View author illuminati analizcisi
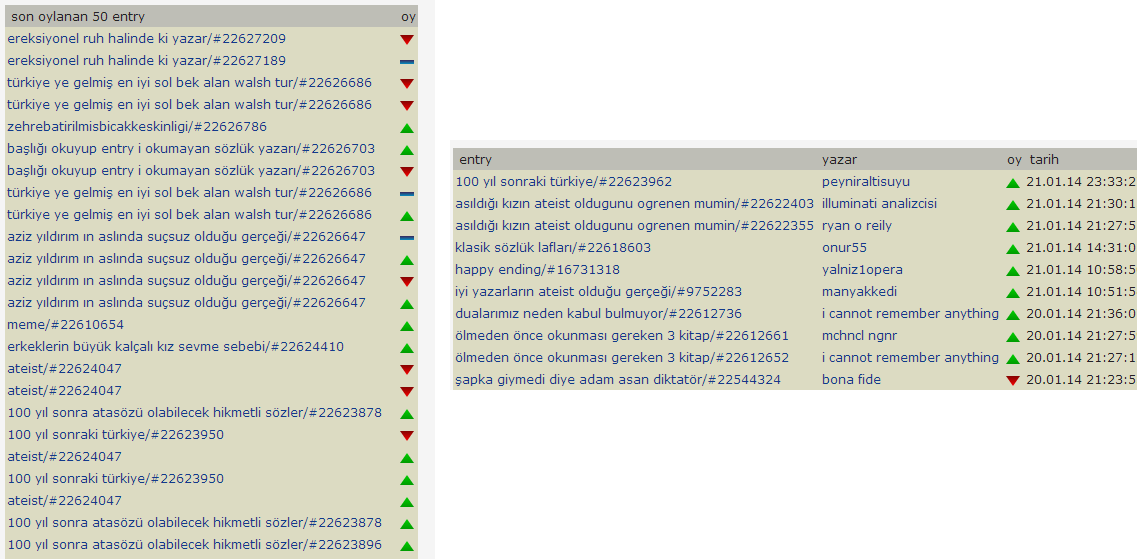1137x560 pixels. [x=879, y=204]
